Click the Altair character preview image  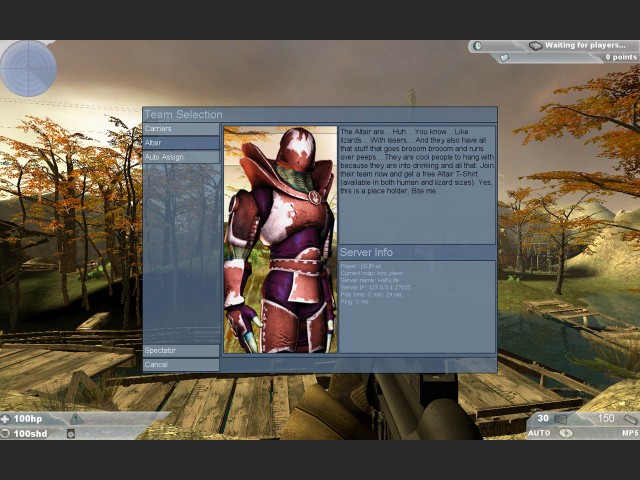[x=280, y=240]
